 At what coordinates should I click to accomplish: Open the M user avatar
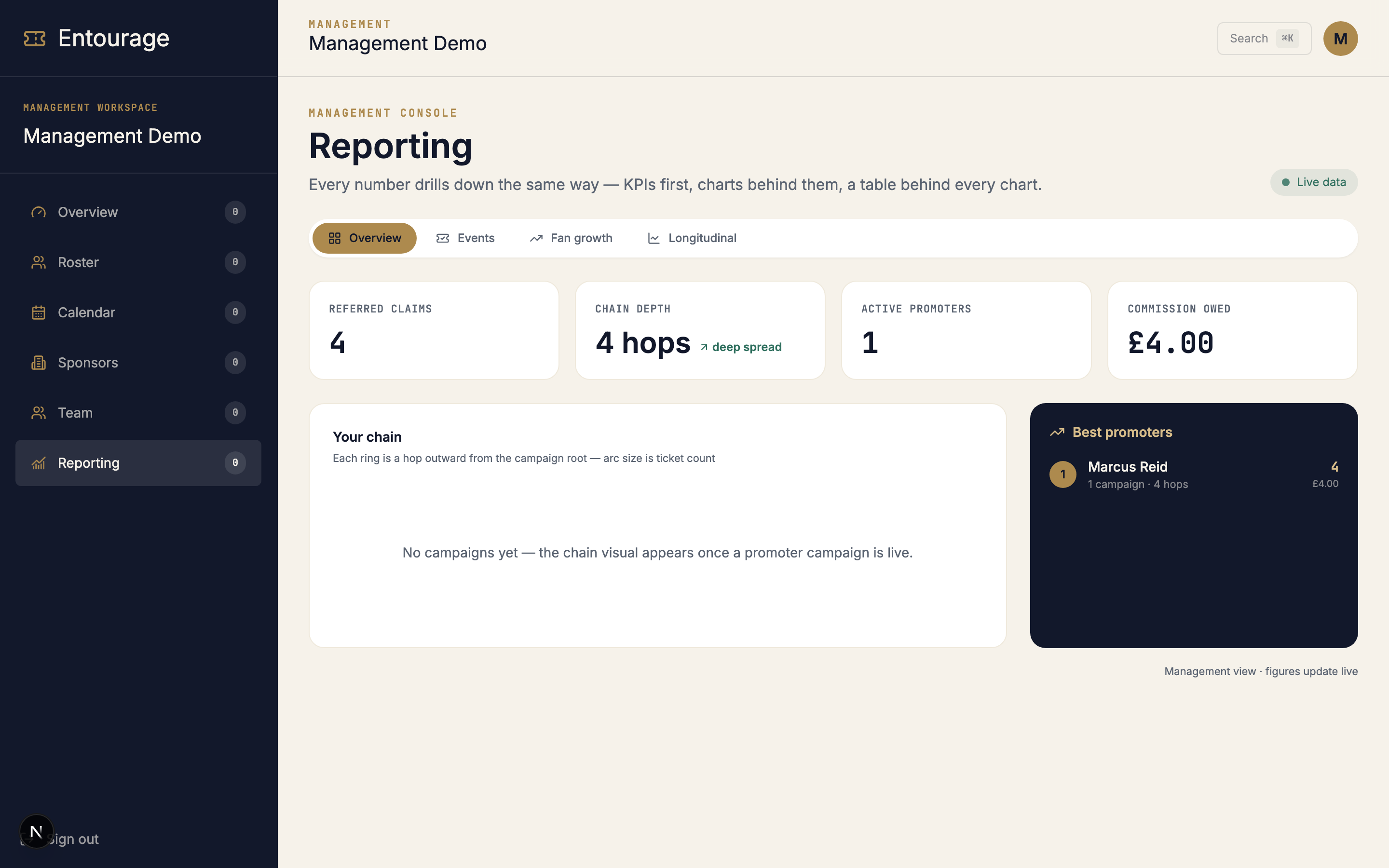1340,39
